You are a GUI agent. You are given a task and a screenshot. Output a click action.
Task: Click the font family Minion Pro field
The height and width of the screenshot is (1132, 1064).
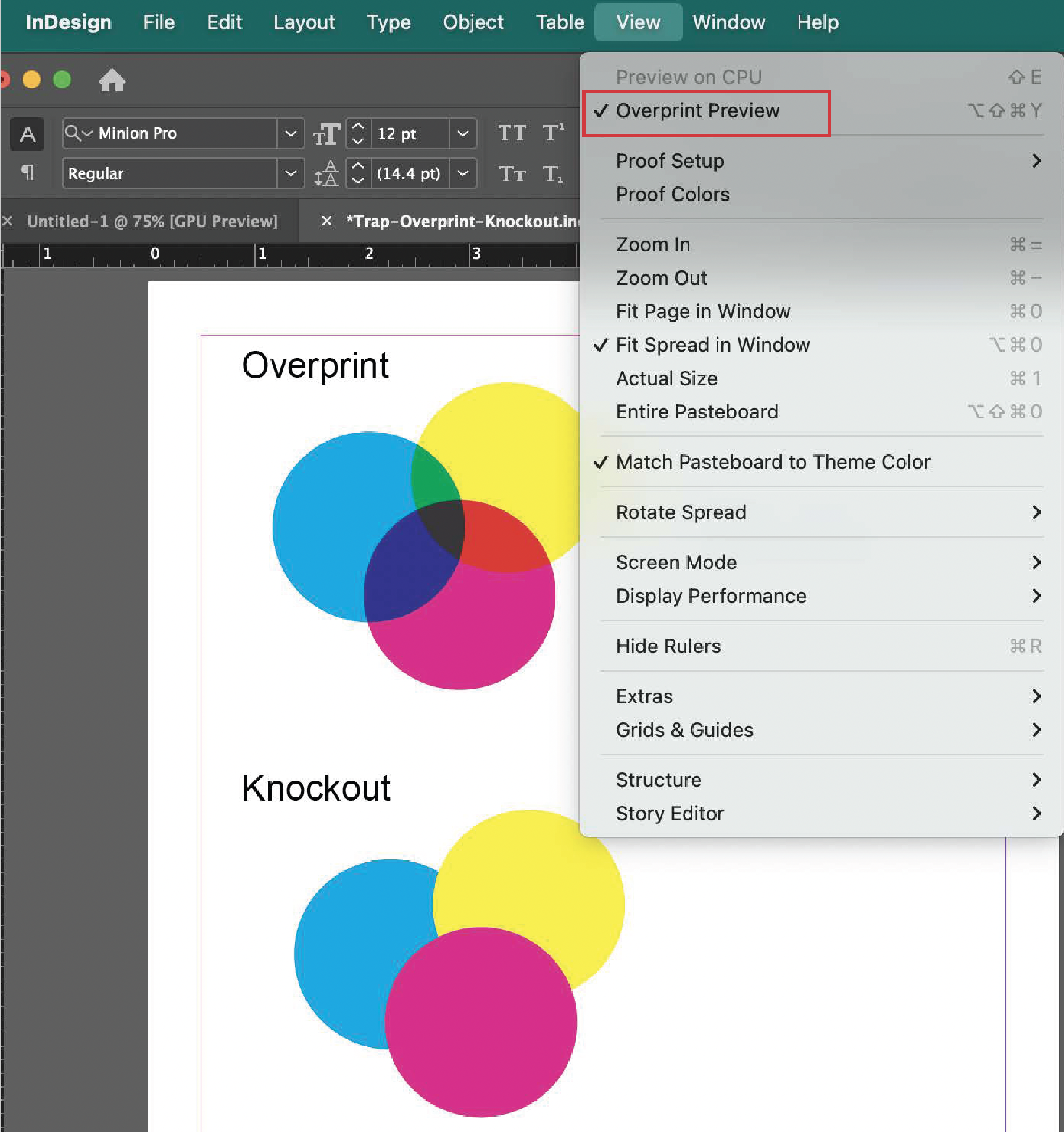tap(170, 133)
